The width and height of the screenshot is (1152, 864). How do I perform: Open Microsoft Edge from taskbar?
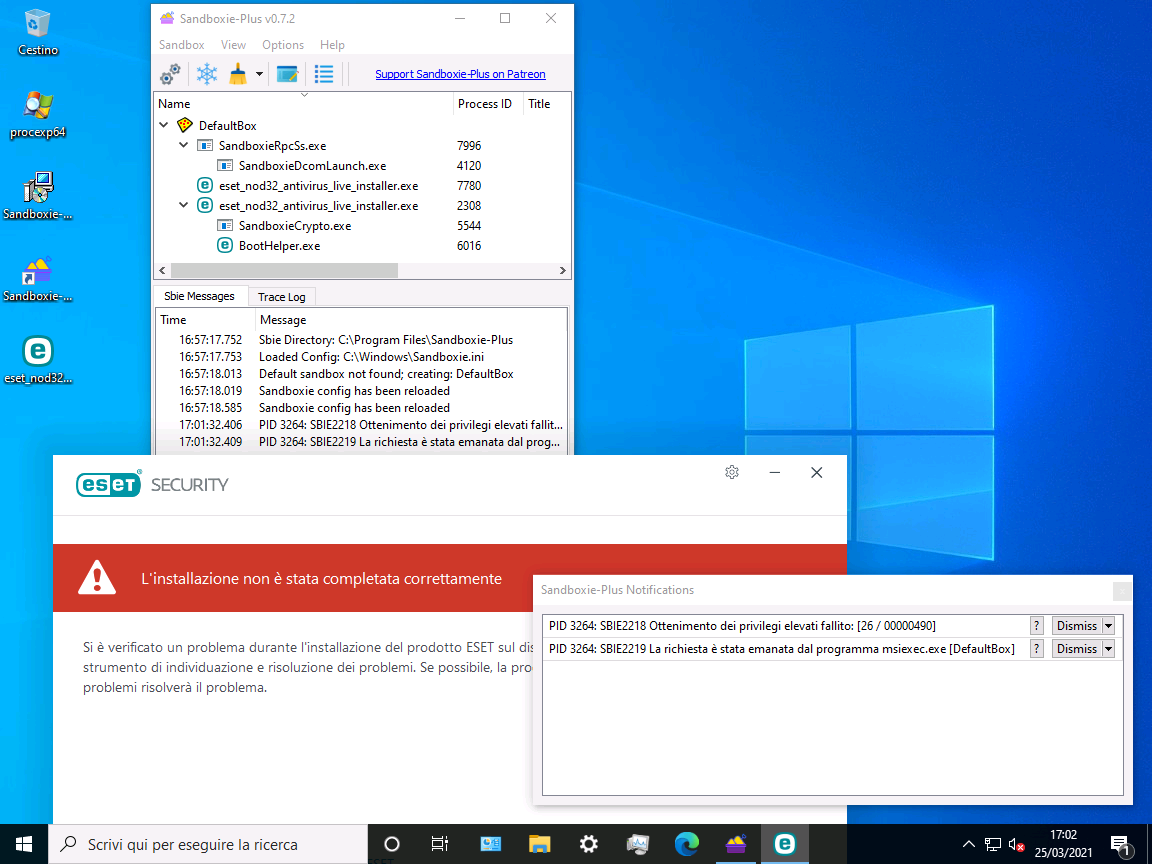click(x=687, y=844)
